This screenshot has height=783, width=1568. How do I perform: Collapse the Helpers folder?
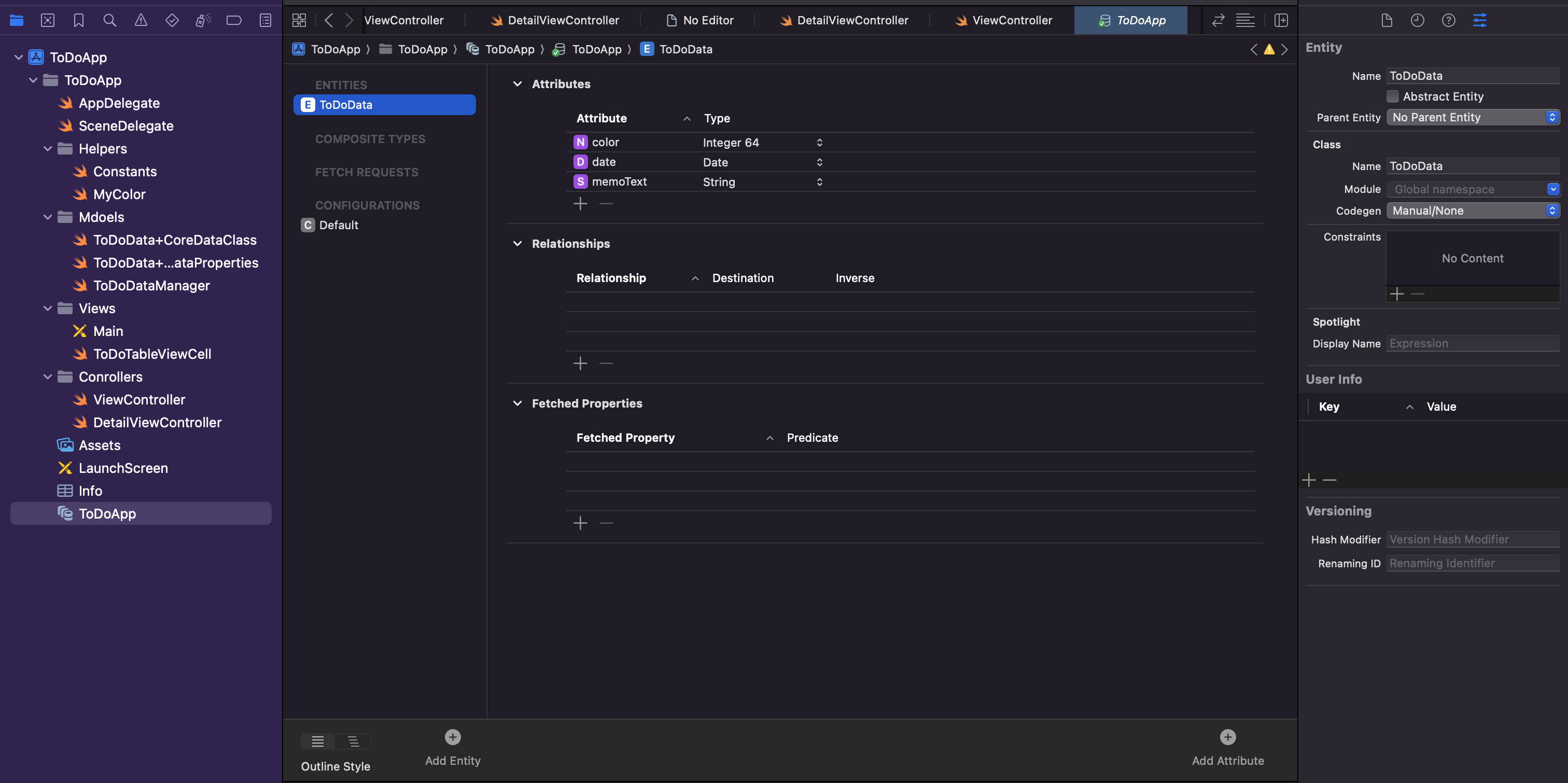(48, 149)
